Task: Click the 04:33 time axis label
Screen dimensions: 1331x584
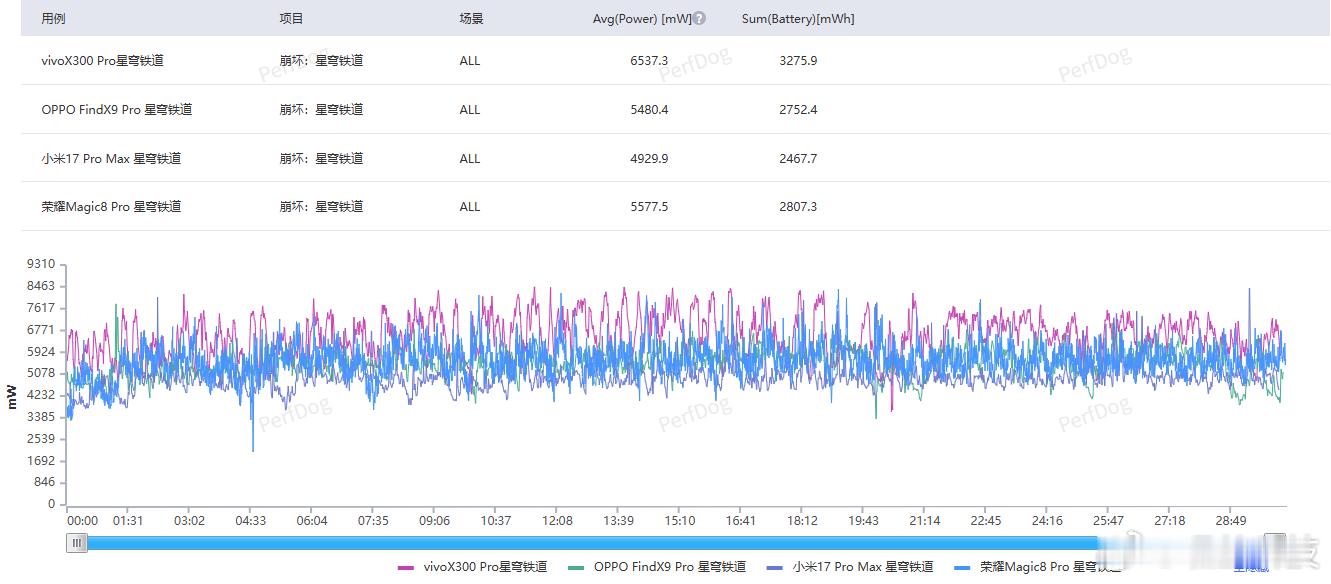Action: (250, 521)
